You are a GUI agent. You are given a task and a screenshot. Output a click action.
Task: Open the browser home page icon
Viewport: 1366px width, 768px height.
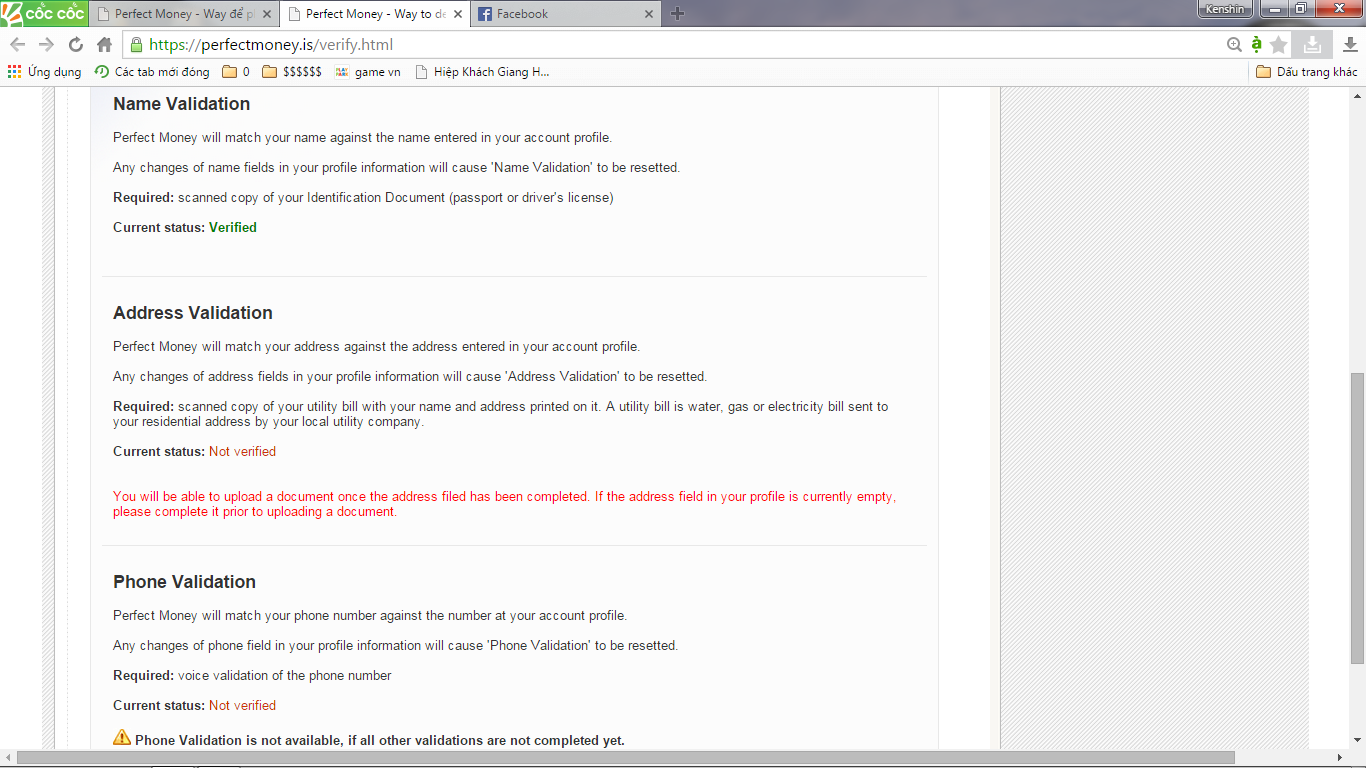coord(104,44)
